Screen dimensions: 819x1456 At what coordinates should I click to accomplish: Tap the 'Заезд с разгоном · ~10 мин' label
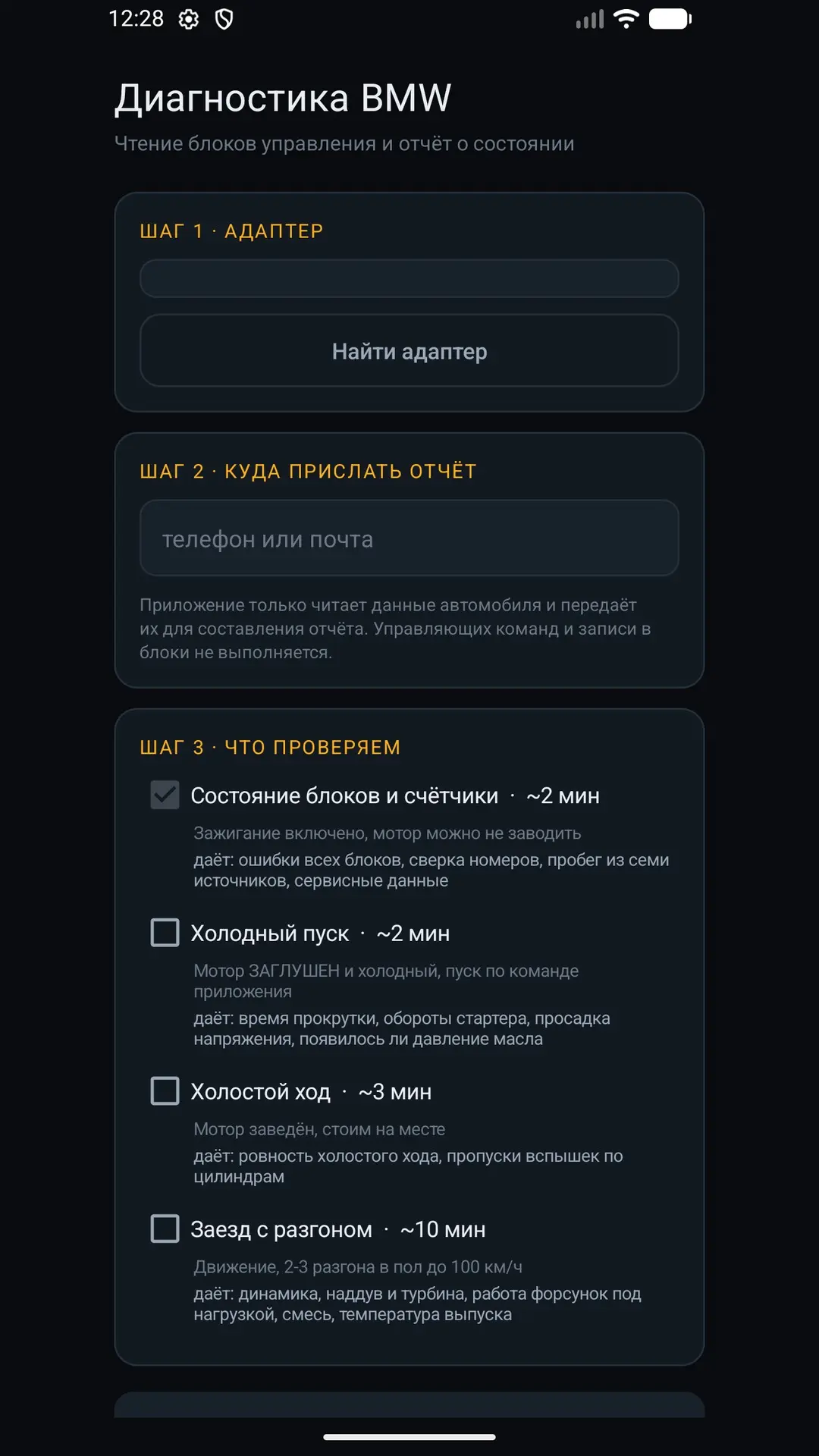[x=338, y=1229]
